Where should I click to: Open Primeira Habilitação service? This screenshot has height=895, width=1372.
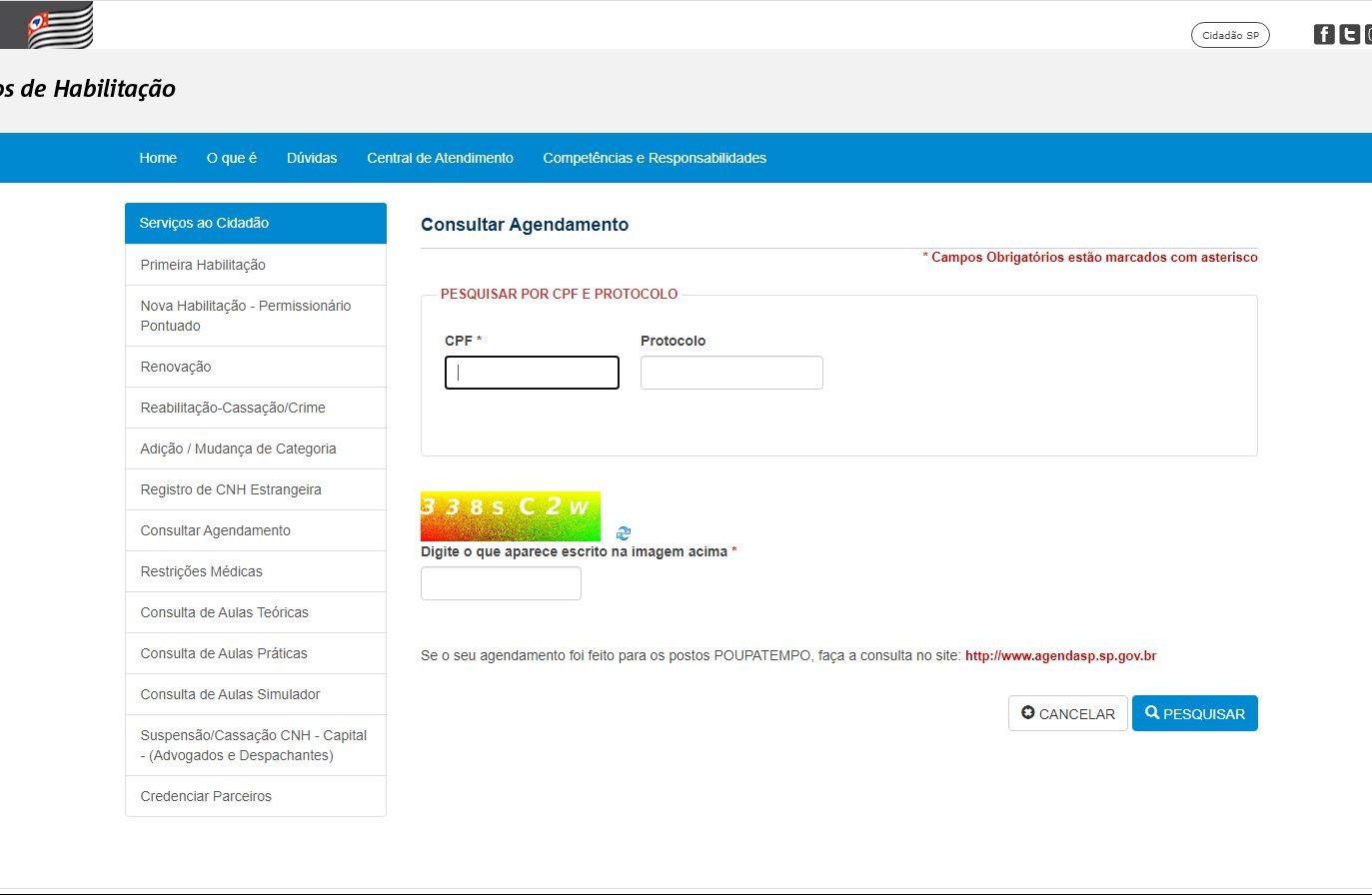pyautogui.click(x=256, y=265)
